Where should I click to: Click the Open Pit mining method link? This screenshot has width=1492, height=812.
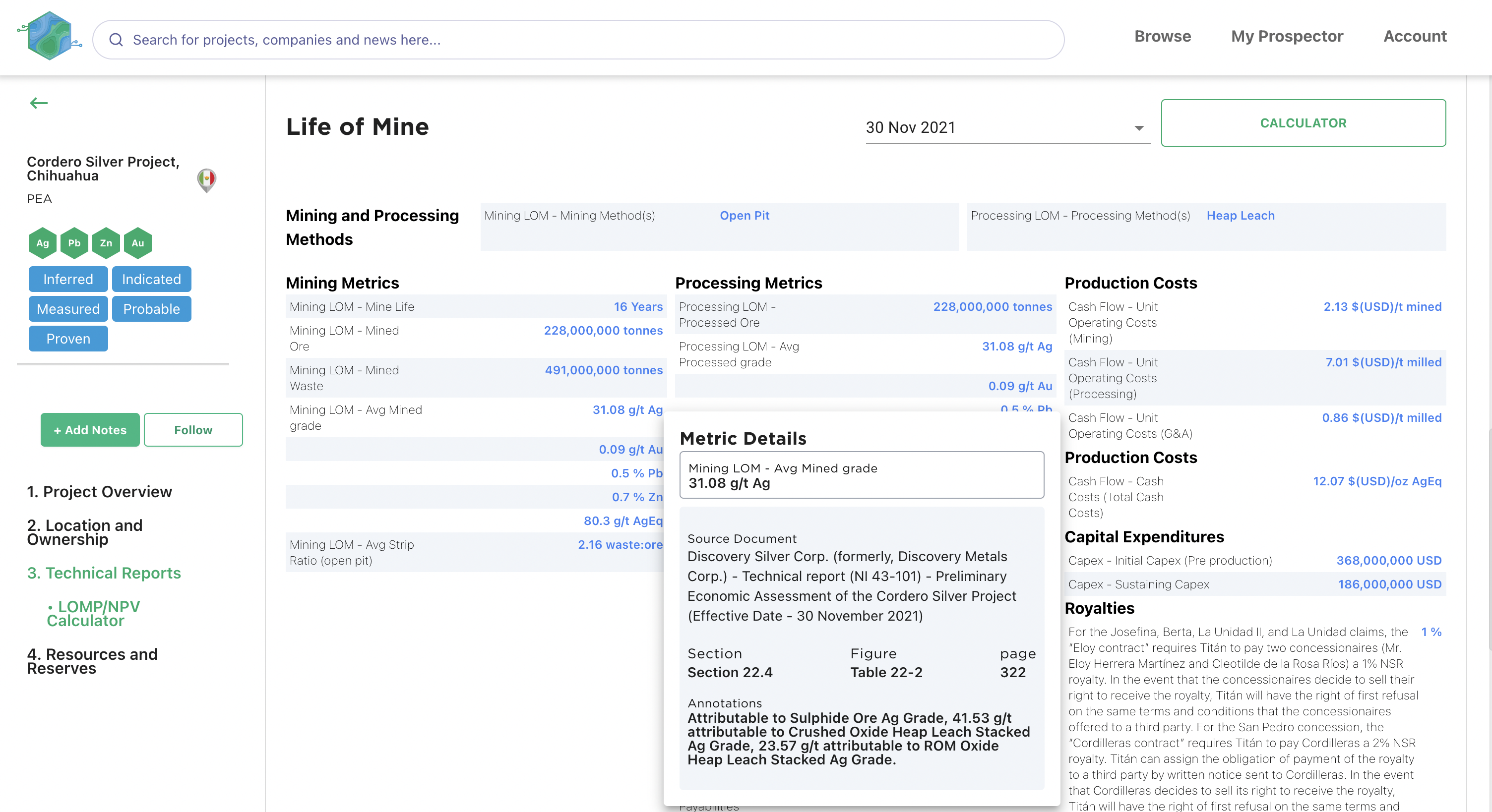tap(744, 215)
